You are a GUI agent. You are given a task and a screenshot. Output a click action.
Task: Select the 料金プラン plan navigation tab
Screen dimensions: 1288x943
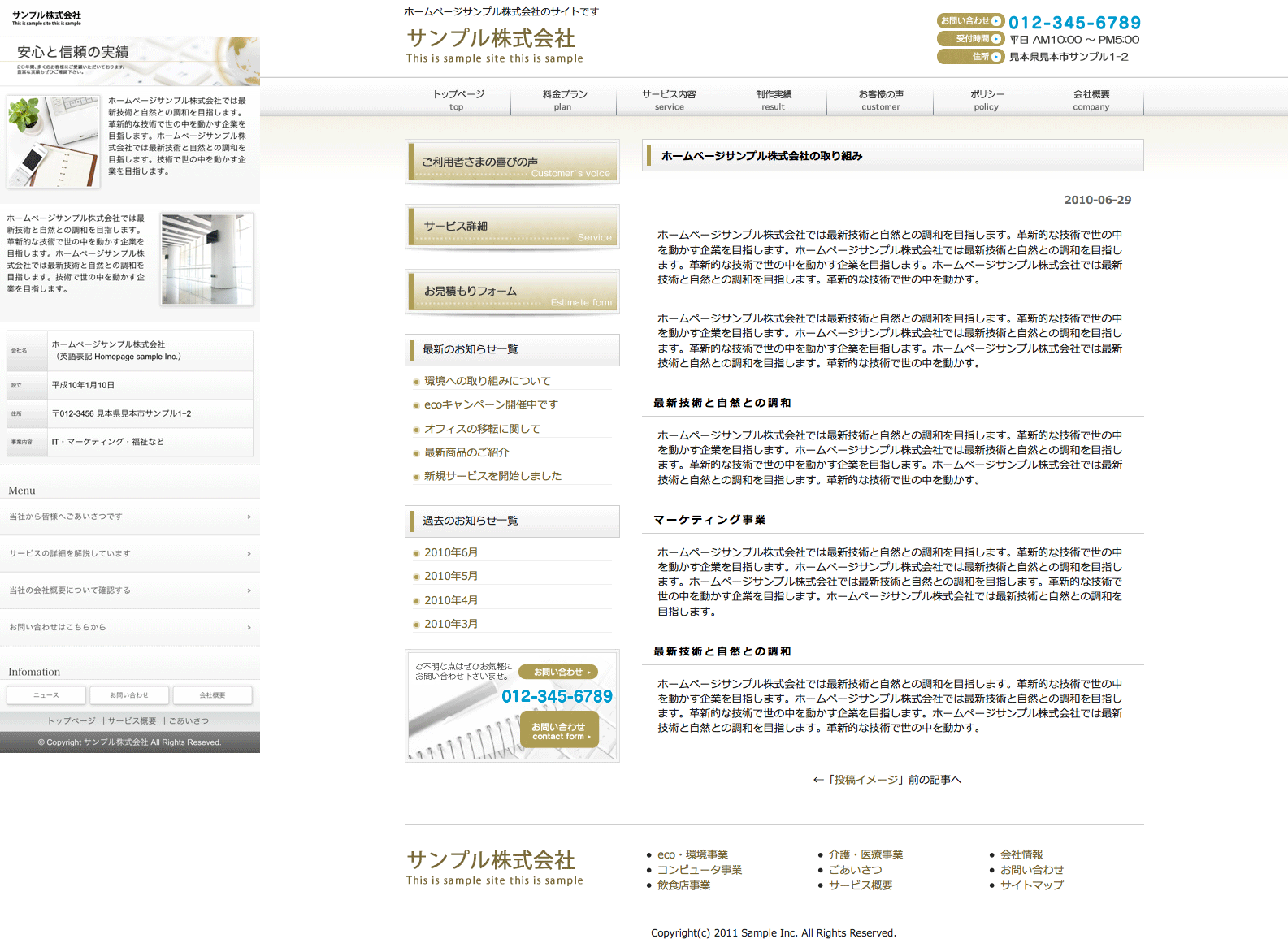[x=563, y=100]
